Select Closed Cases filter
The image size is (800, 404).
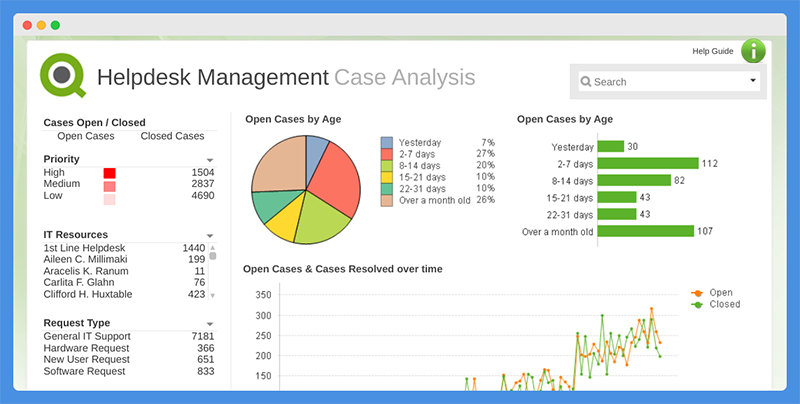172,136
